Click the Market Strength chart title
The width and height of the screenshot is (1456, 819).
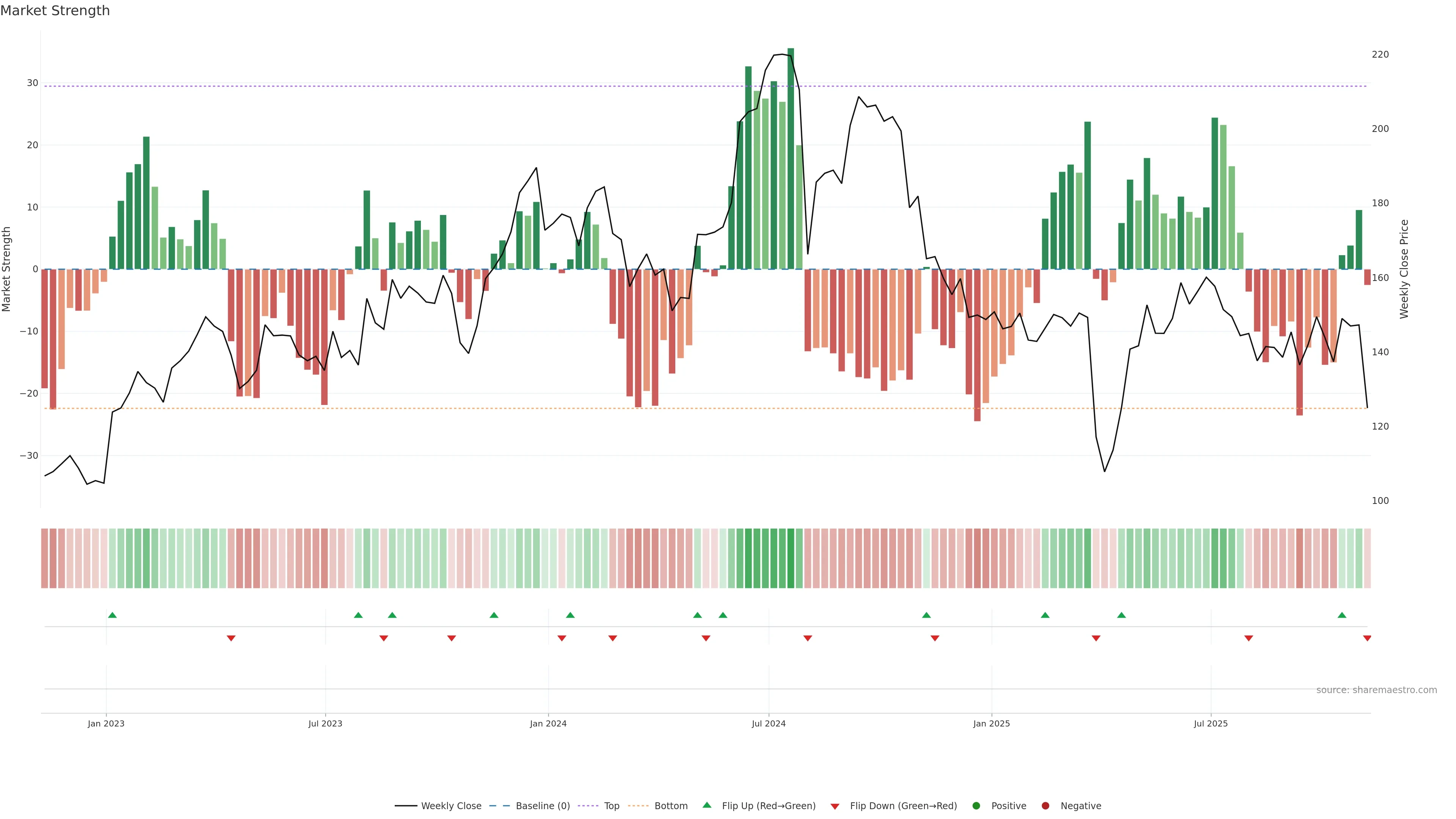click(x=55, y=11)
